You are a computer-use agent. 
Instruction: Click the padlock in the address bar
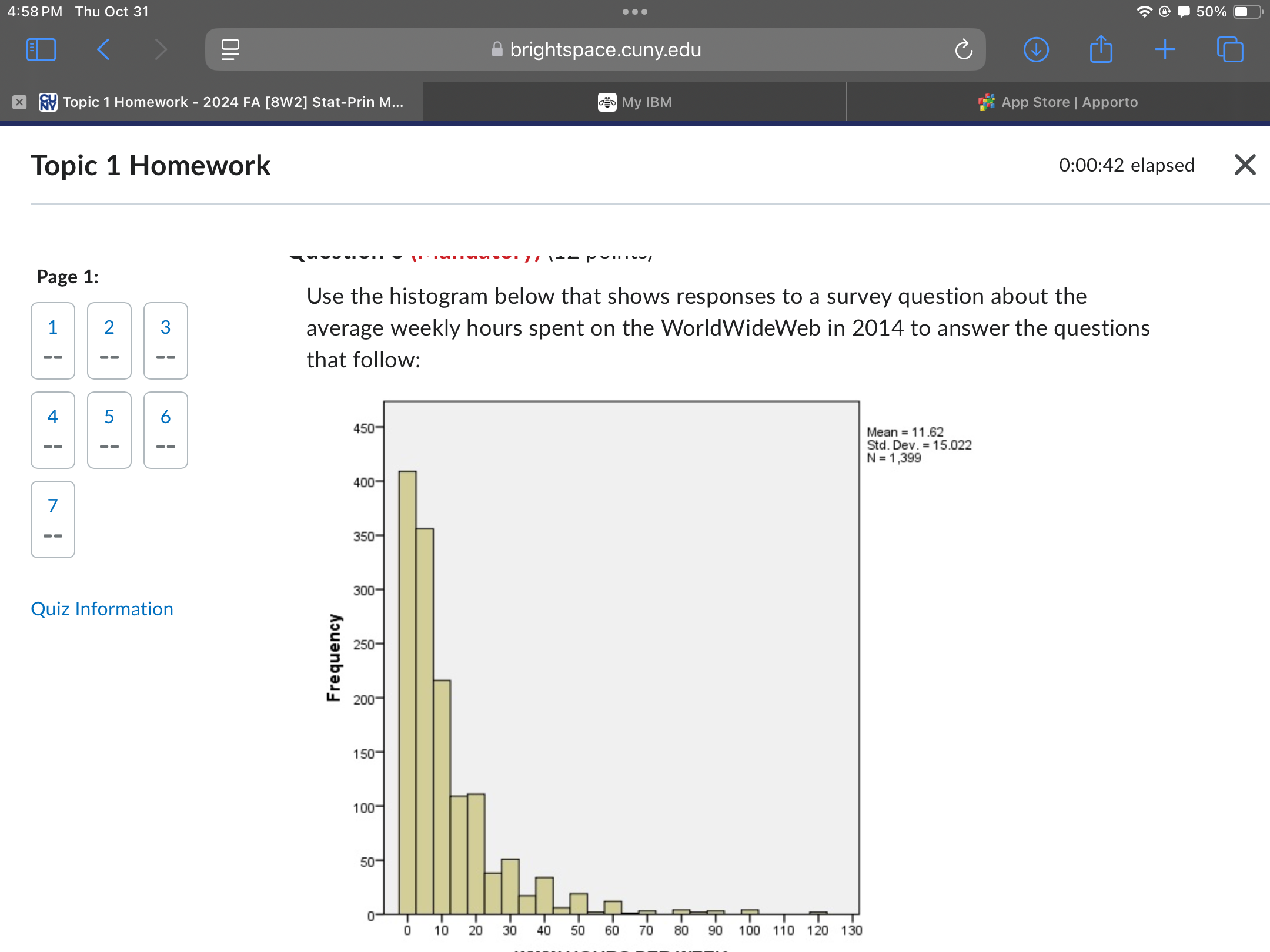pyautogui.click(x=497, y=49)
